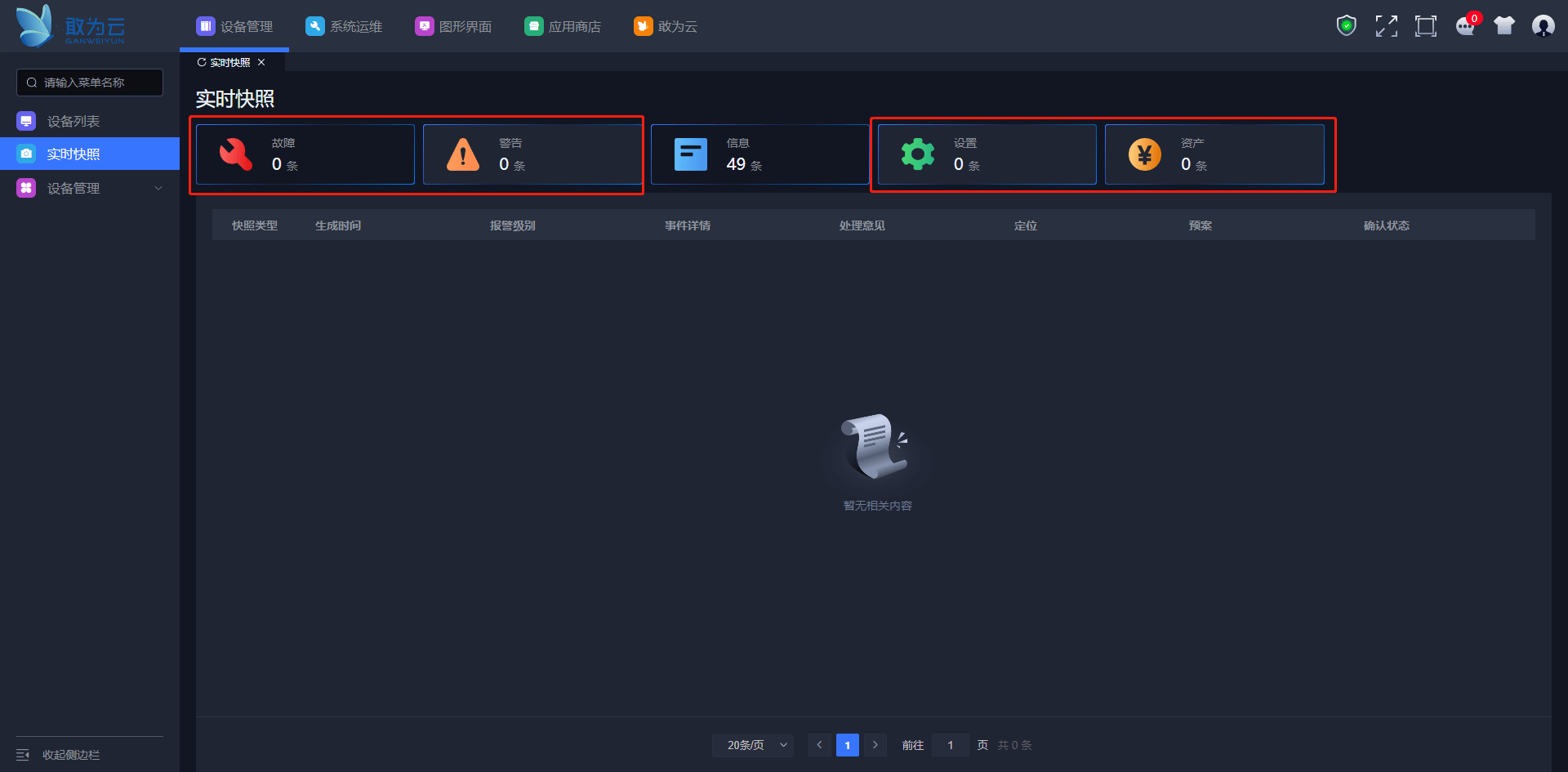Click the green security shield icon
The image size is (1568, 772).
[x=1347, y=26]
